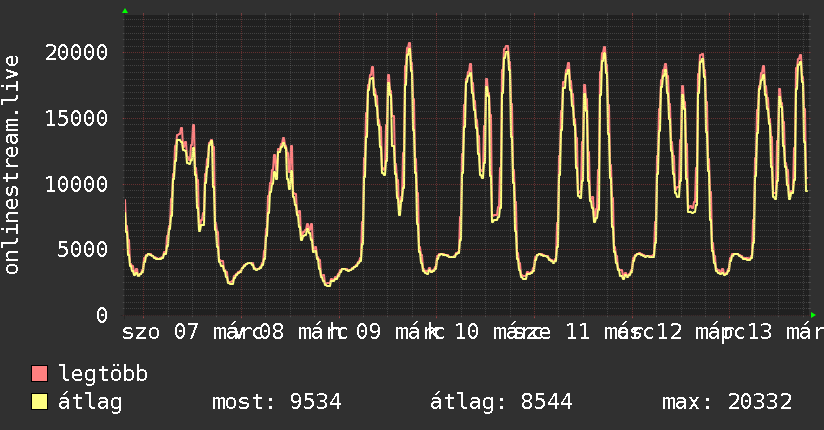Click the átlag: 8544 statistic
The image size is (824, 430).
[x=501, y=402]
